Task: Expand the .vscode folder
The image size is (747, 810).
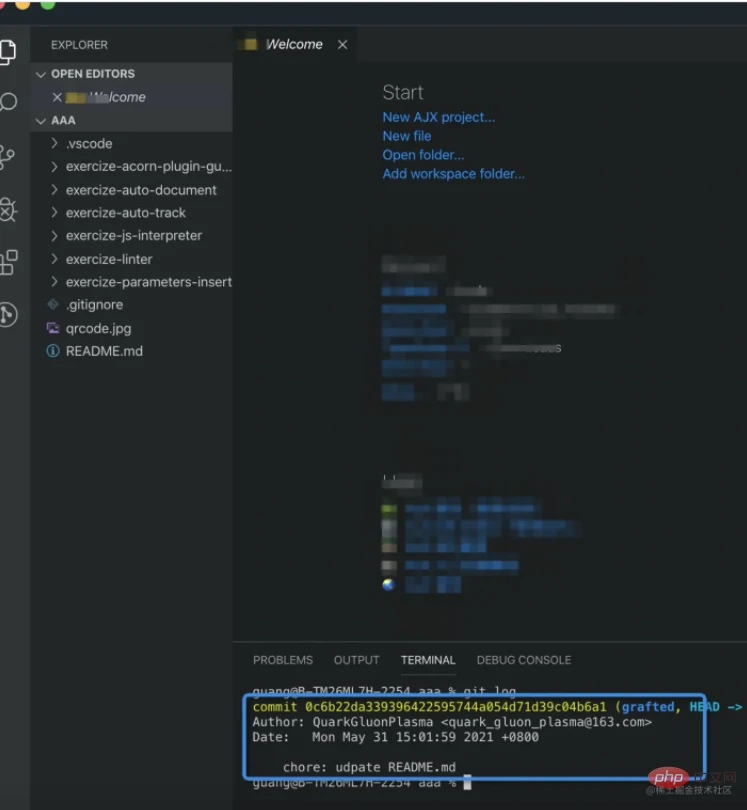Action: [x=54, y=143]
